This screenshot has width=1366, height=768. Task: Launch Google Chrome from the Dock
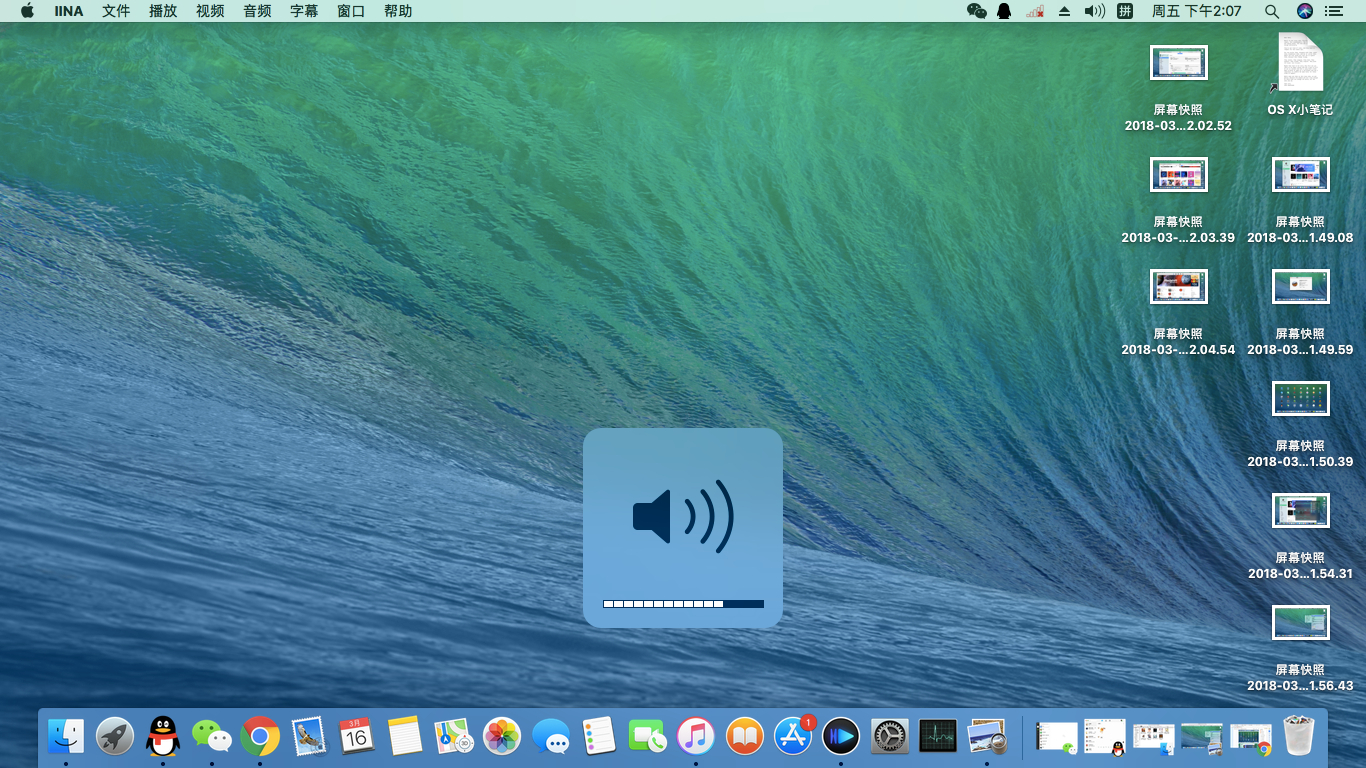tap(260, 737)
